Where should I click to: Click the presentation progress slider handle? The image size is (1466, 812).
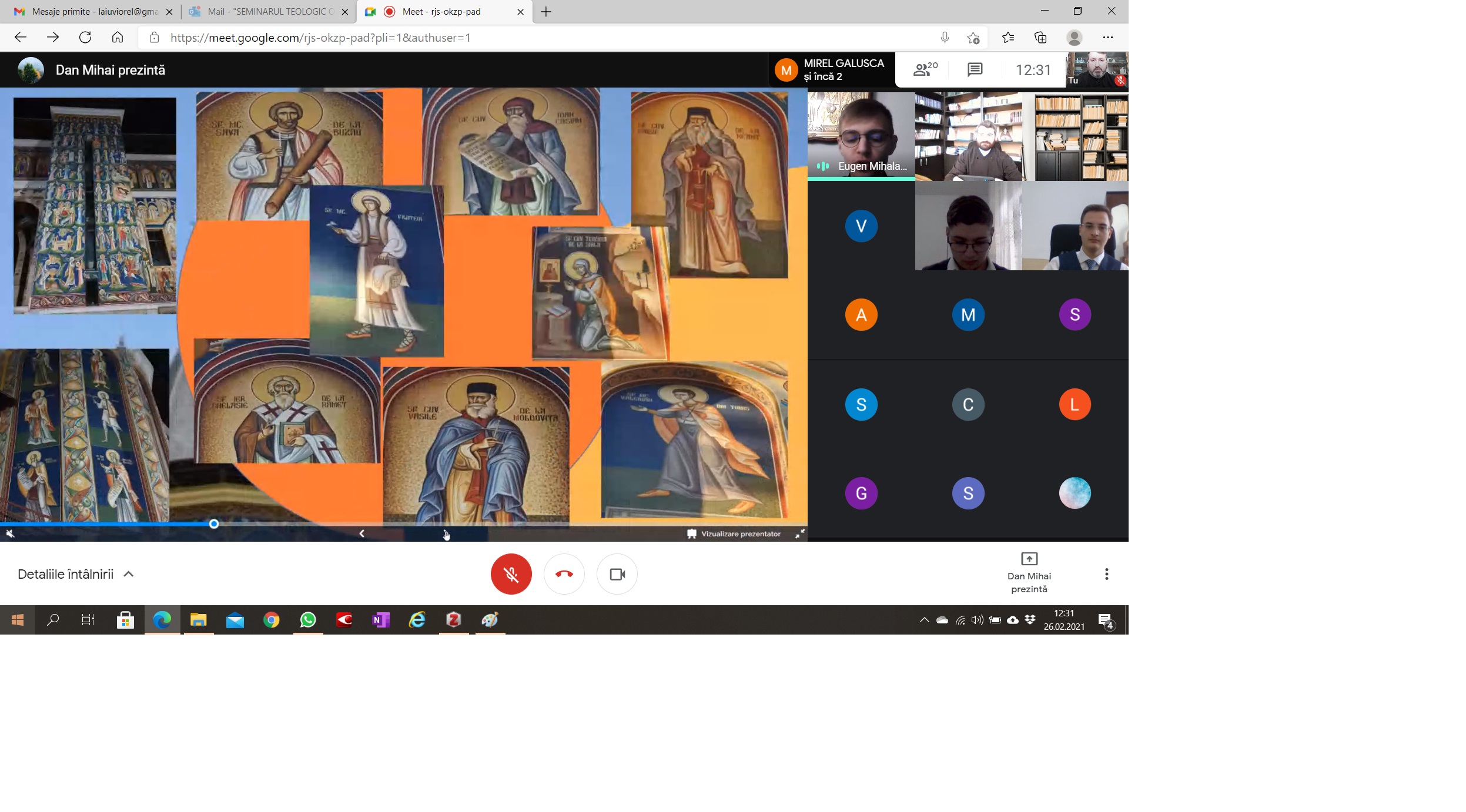click(x=214, y=524)
